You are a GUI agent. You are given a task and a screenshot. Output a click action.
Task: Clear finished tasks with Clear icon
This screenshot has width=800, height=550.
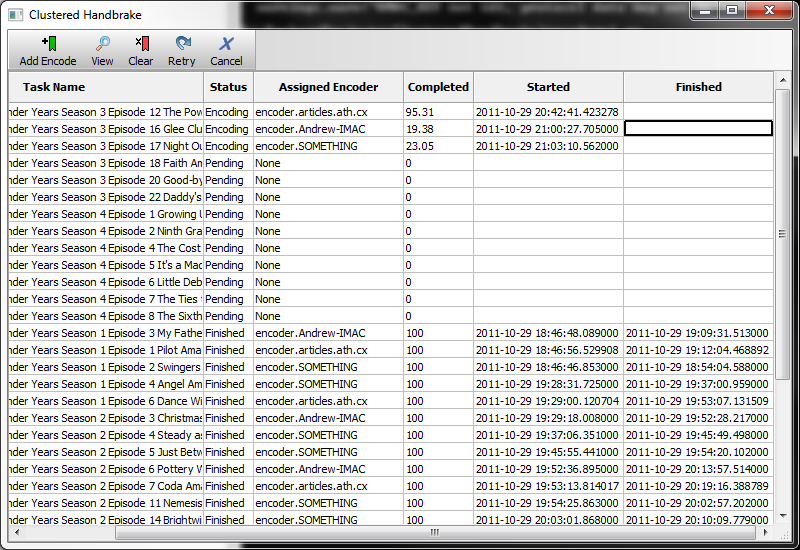[142, 44]
